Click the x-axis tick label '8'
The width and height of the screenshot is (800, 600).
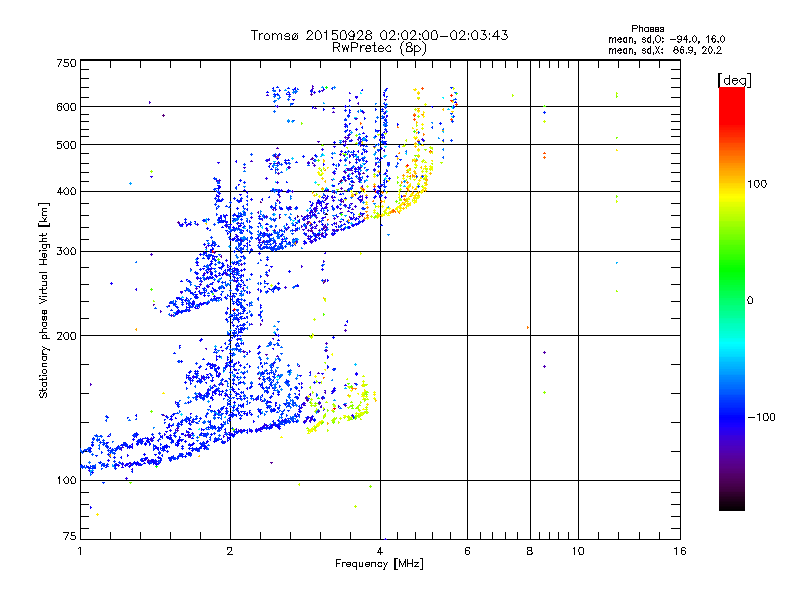[530, 551]
